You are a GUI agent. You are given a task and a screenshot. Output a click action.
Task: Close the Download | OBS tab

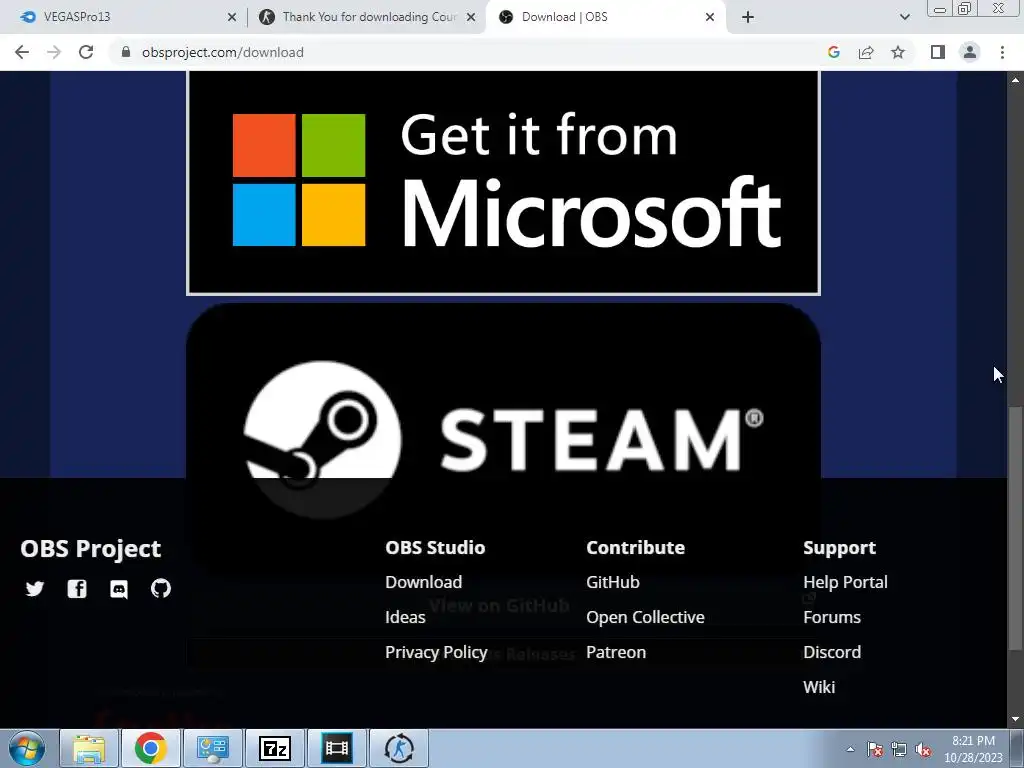point(710,17)
